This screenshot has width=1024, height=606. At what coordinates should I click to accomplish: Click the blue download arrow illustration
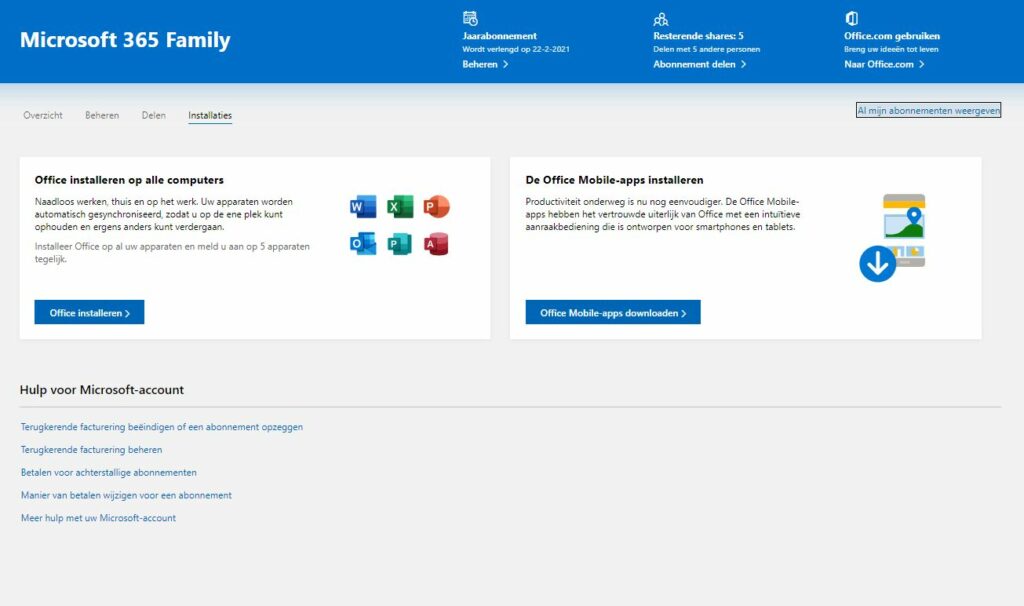pos(877,265)
